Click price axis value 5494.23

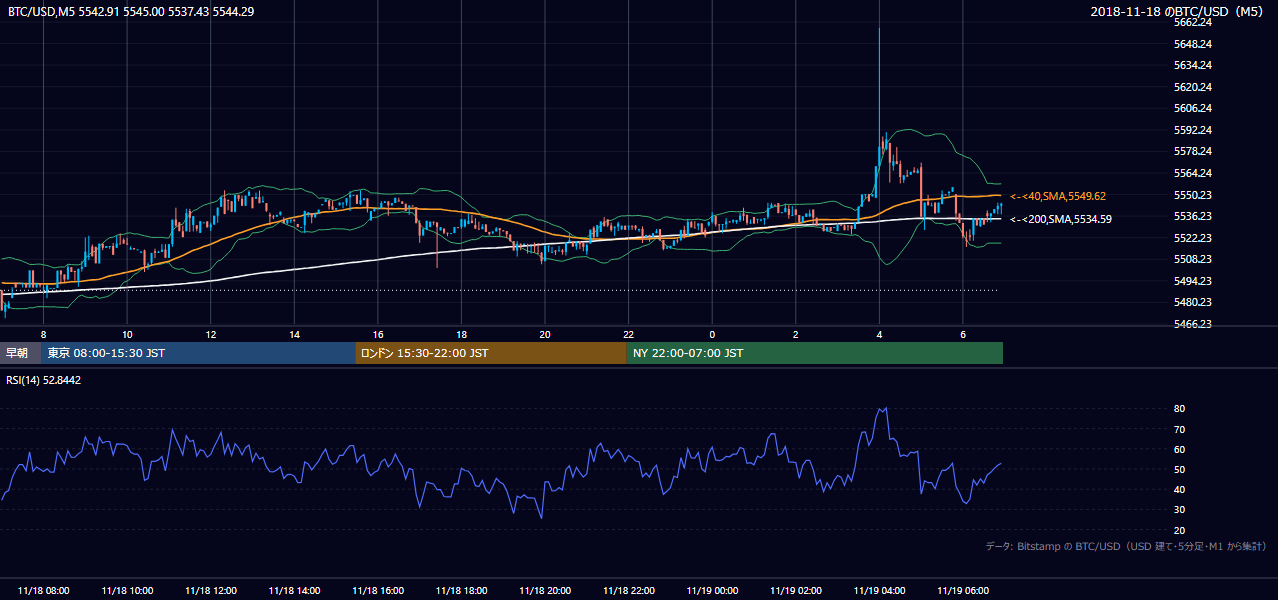pyautogui.click(x=1193, y=281)
